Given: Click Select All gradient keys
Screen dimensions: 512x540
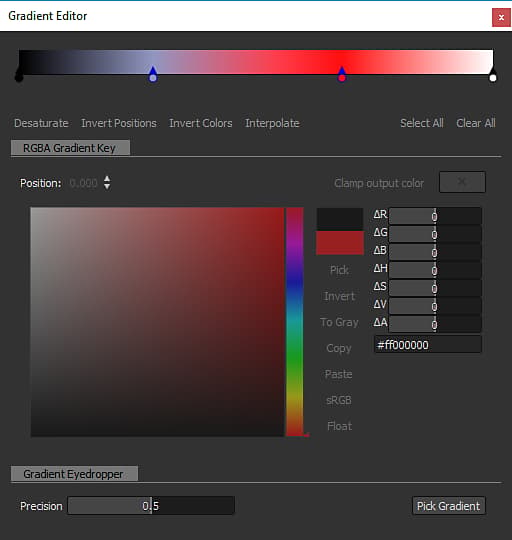Looking at the screenshot, I should tap(422, 123).
